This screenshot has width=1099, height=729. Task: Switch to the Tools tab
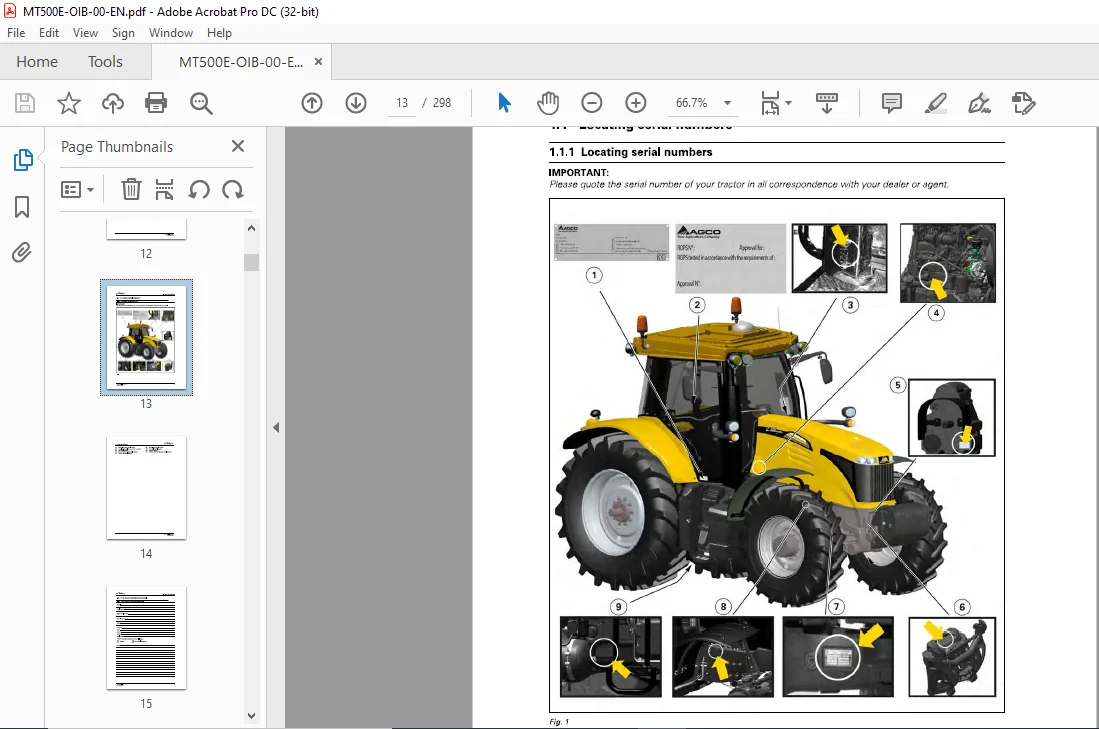tap(105, 62)
